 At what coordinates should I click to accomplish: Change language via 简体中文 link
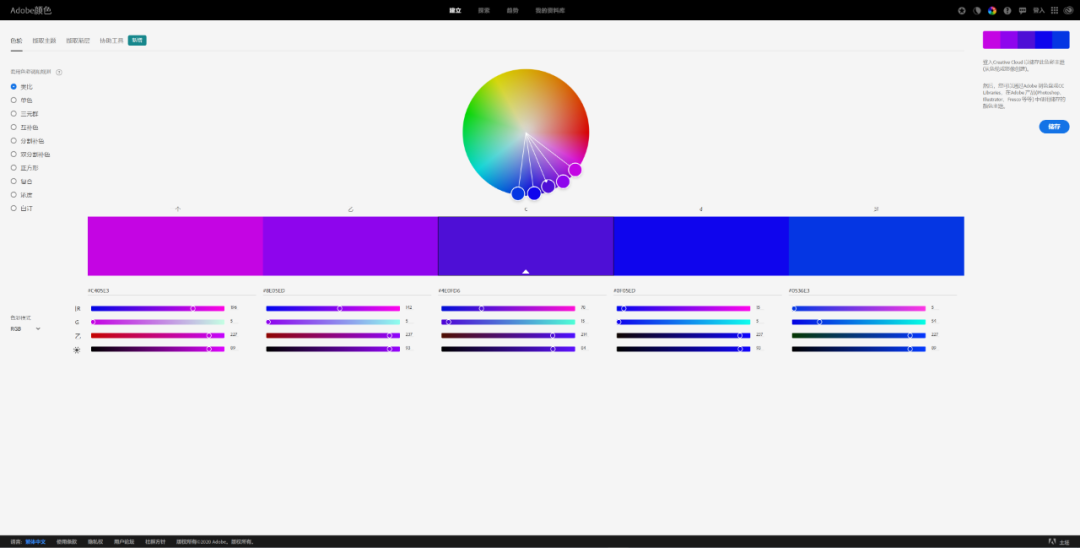[36, 542]
